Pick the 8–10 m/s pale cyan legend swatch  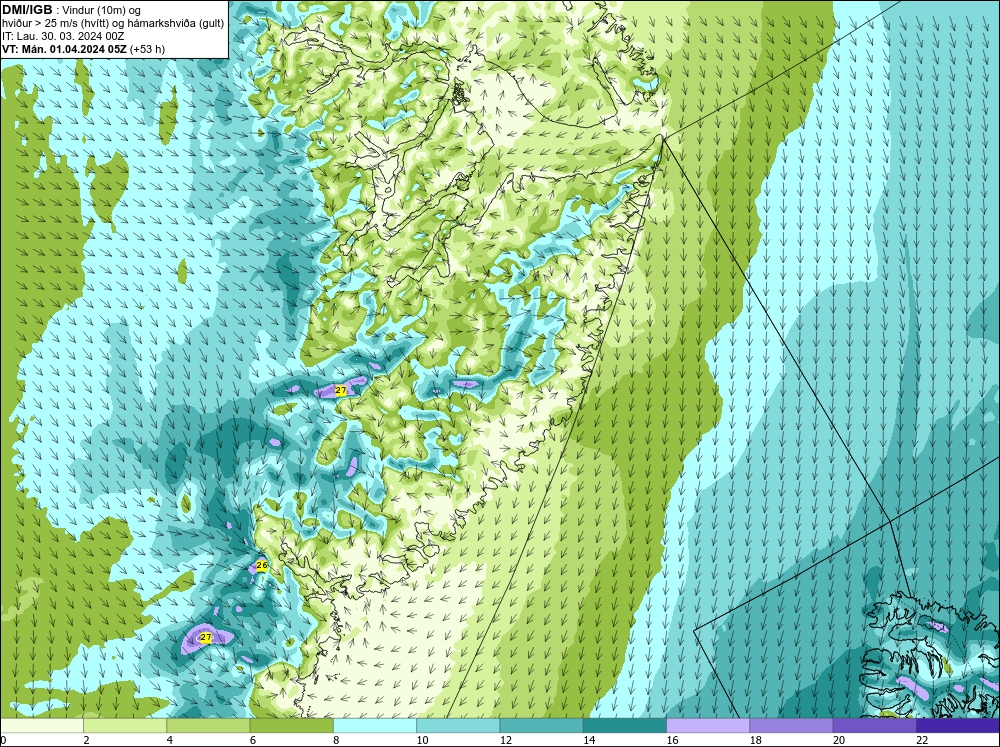pyautogui.click(x=375, y=725)
